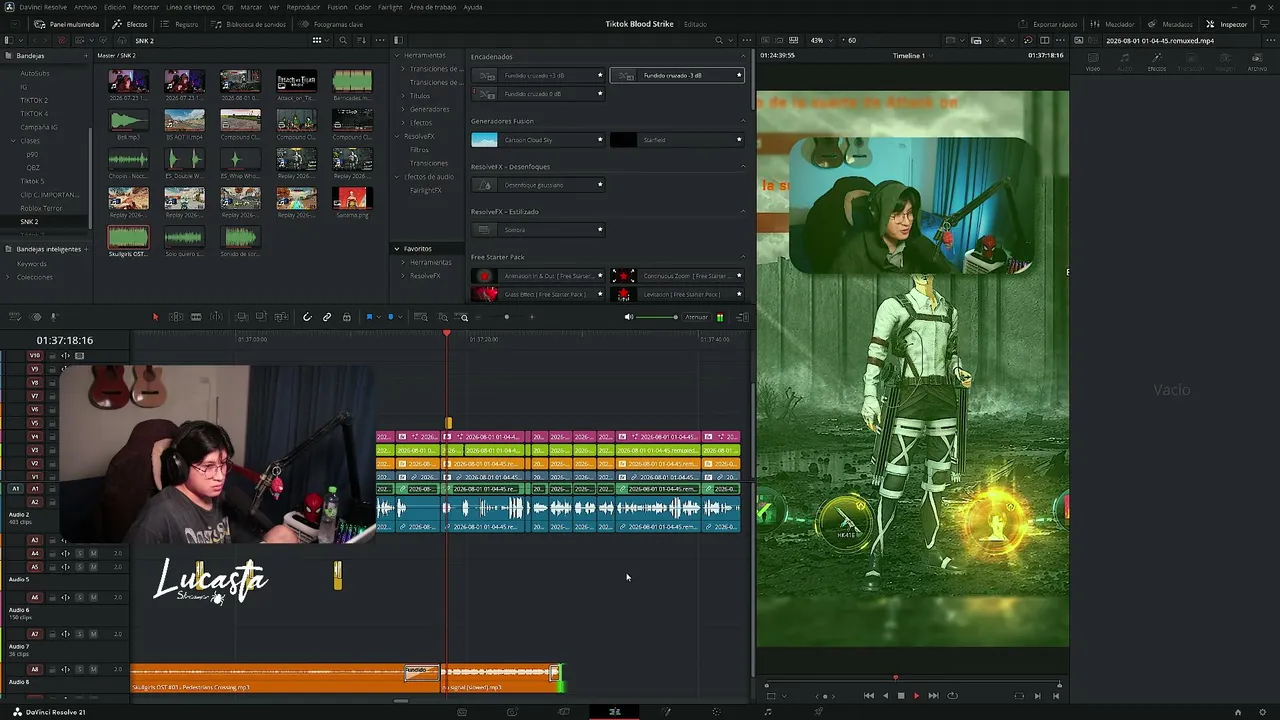Collapse the Generadores Fusion section

(743, 121)
